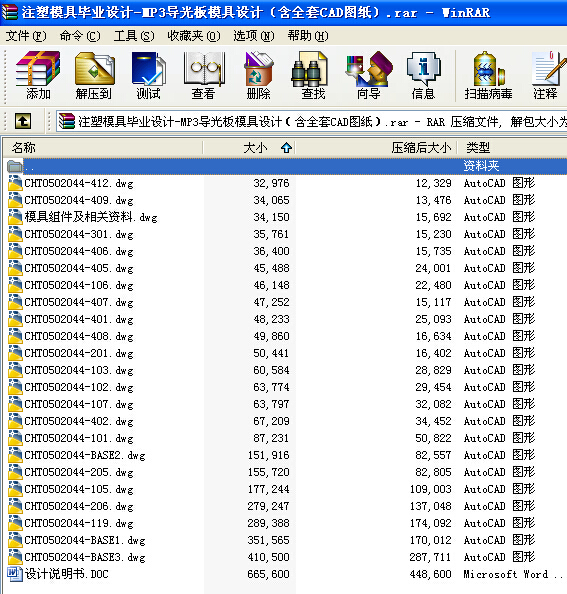Image resolution: width=567 pixels, height=594 pixels.
Task: Select file CHT0502044-301.dwg
Action: [79, 234]
